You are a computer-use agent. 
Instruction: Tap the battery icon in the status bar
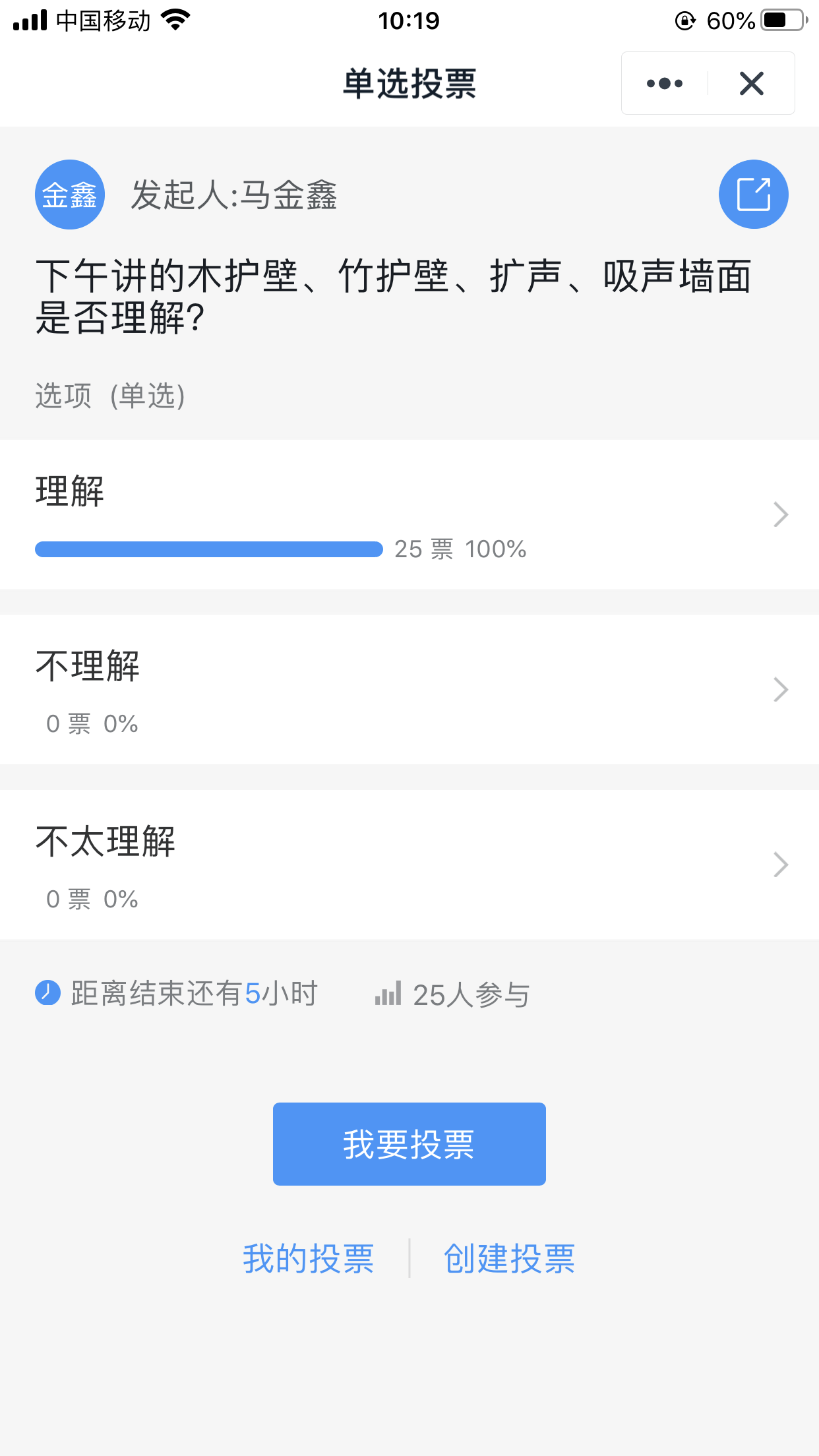783,20
